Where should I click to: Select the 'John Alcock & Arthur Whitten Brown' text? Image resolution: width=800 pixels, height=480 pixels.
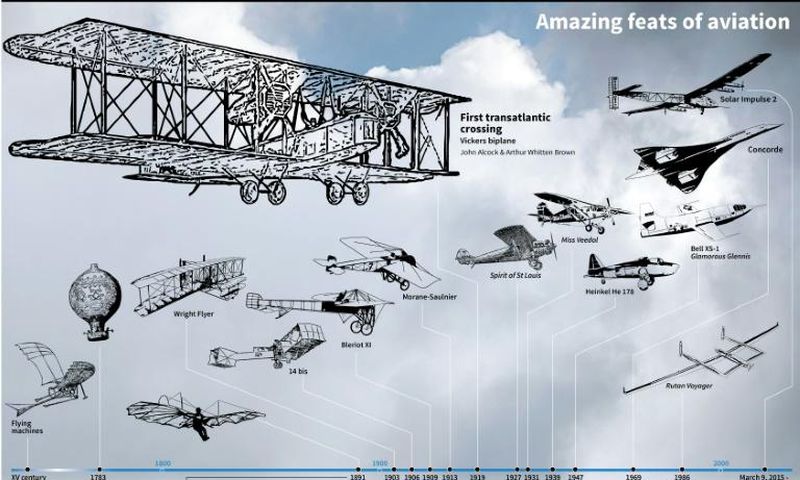(x=517, y=152)
